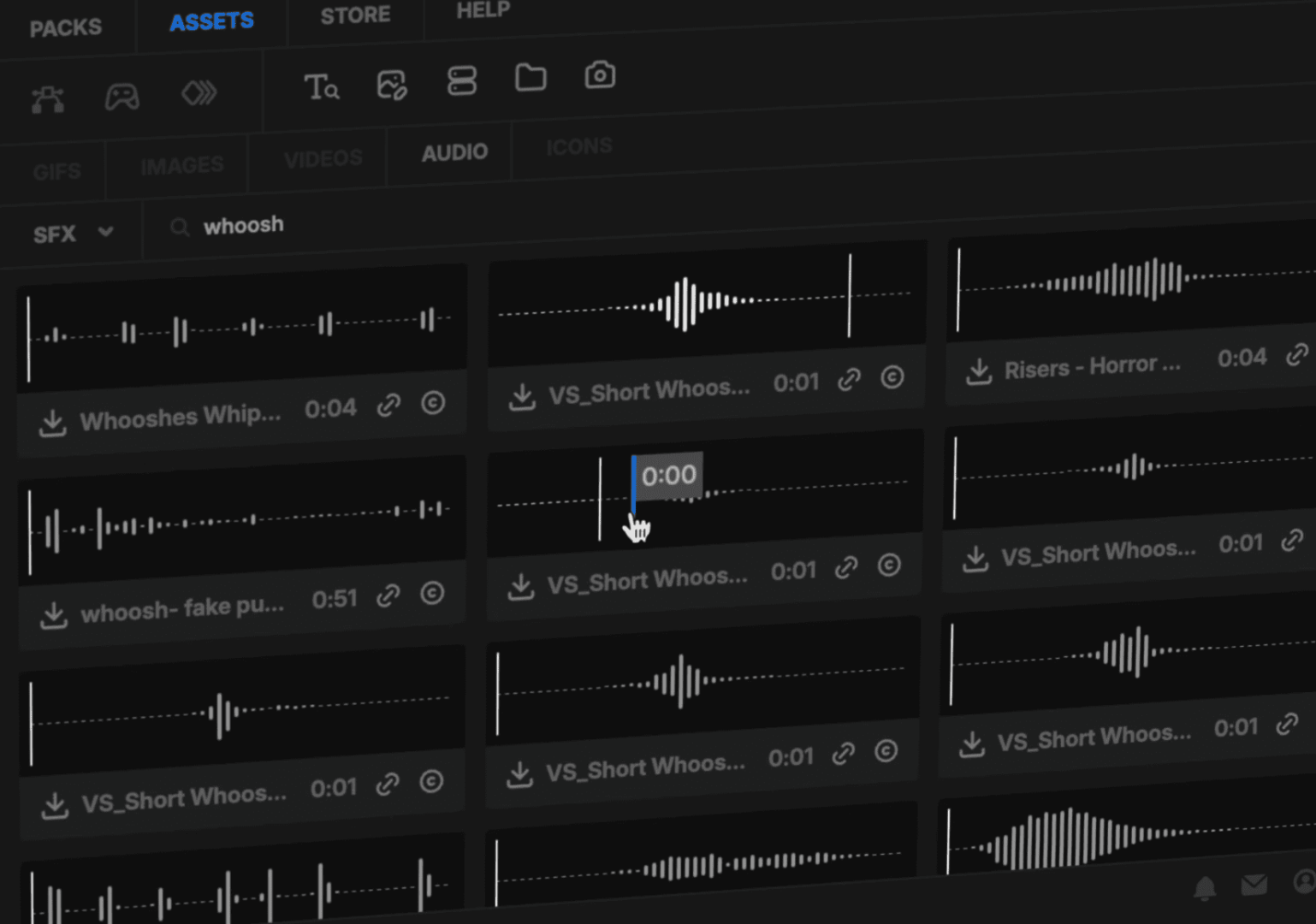Click the blue playhead under 0:00 tooltip
The width and height of the screenshot is (1316, 924).
pos(633,485)
